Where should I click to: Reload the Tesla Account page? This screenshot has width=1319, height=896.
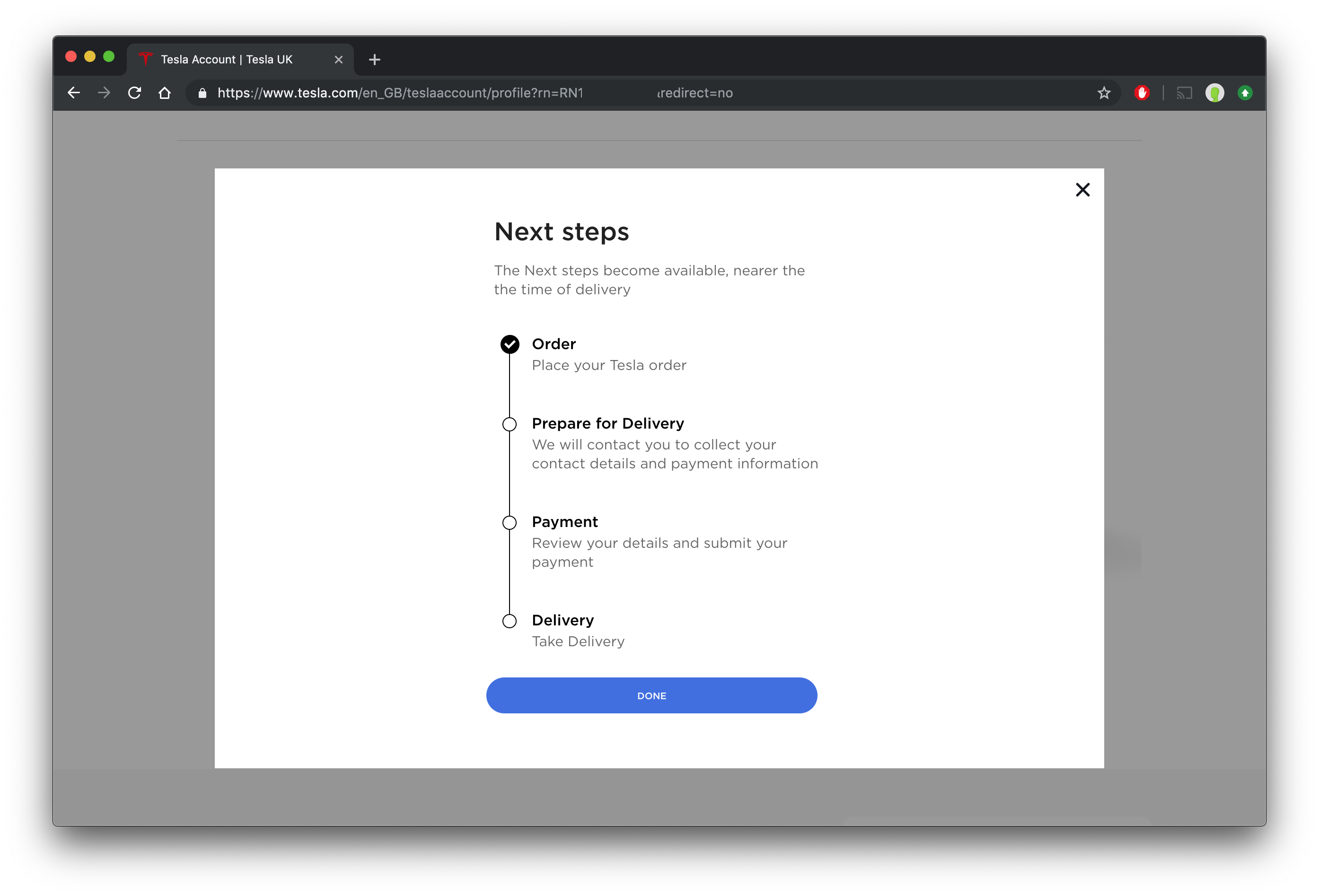(134, 93)
